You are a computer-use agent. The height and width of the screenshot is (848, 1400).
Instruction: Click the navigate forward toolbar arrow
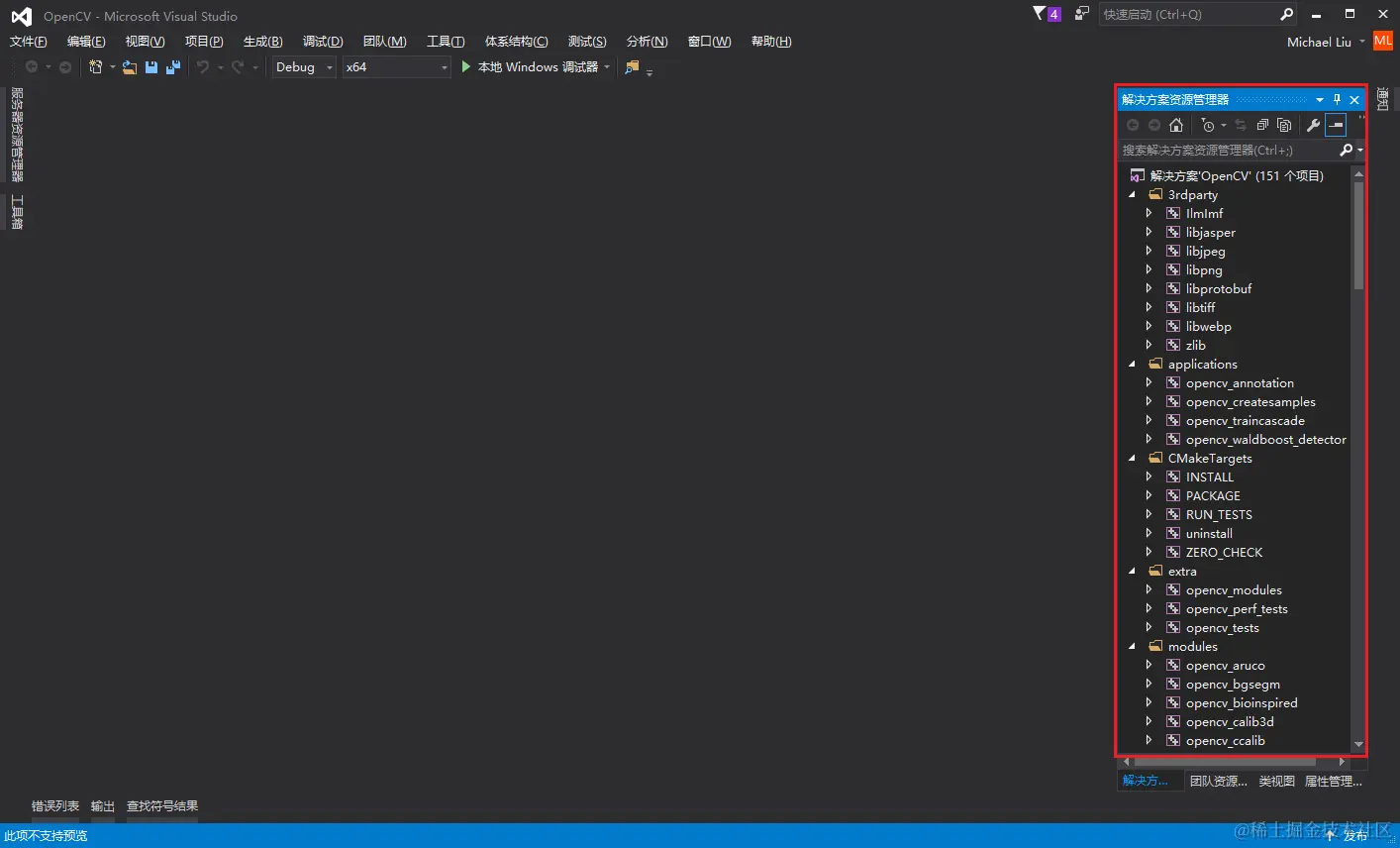65,67
